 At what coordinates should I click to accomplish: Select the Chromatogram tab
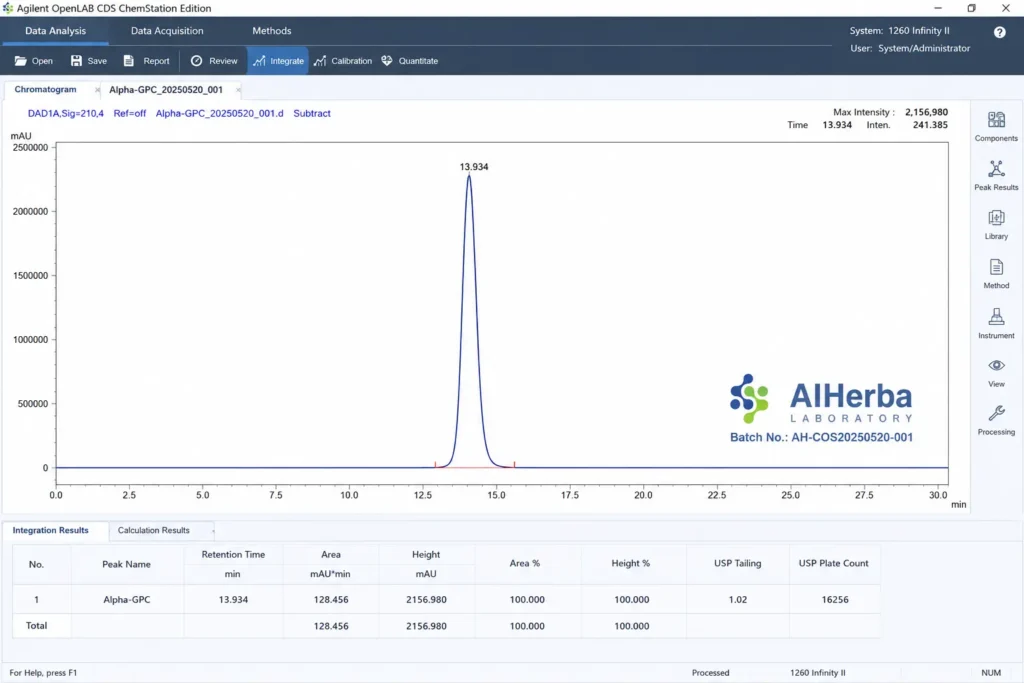click(45, 89)
